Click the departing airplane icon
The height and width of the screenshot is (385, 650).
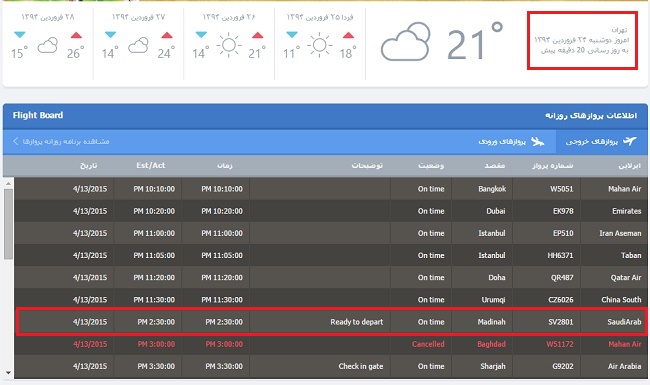click(630, 141)
